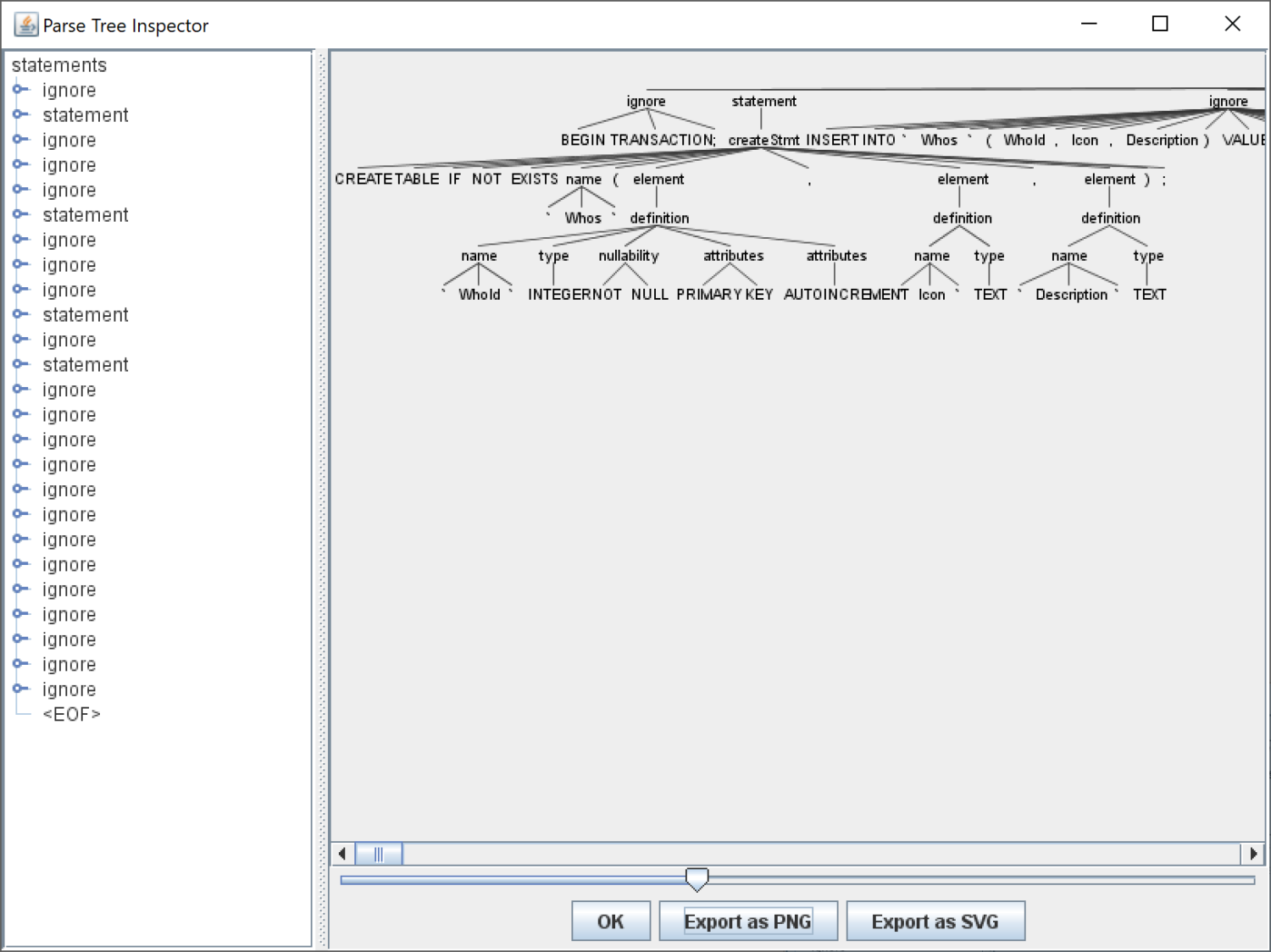
Task: Select the "<EOF>" node in sidebar
Action: pos(72,714)
